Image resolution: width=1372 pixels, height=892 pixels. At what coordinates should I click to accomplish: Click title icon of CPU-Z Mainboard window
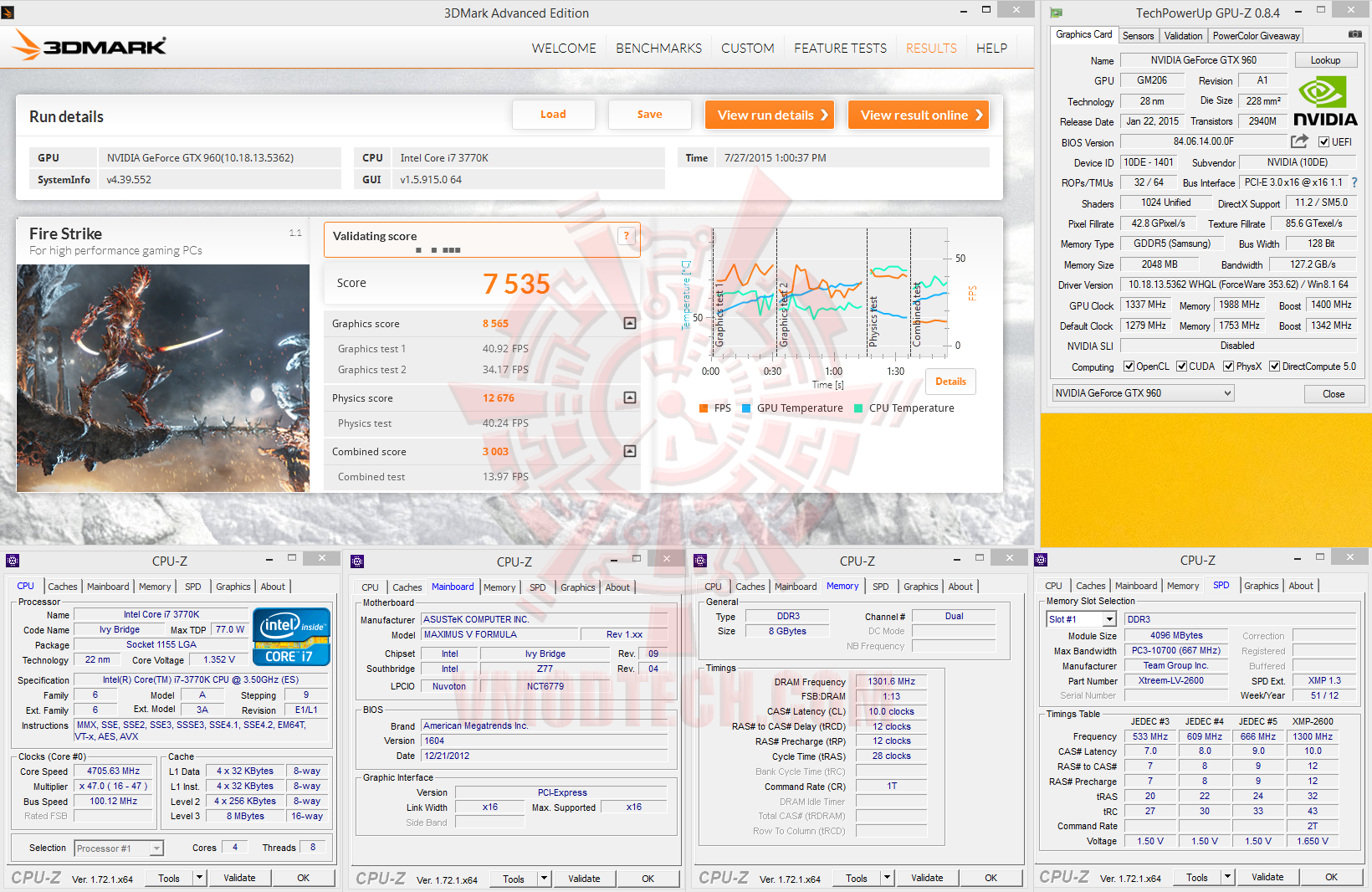(x=357, y=561)
